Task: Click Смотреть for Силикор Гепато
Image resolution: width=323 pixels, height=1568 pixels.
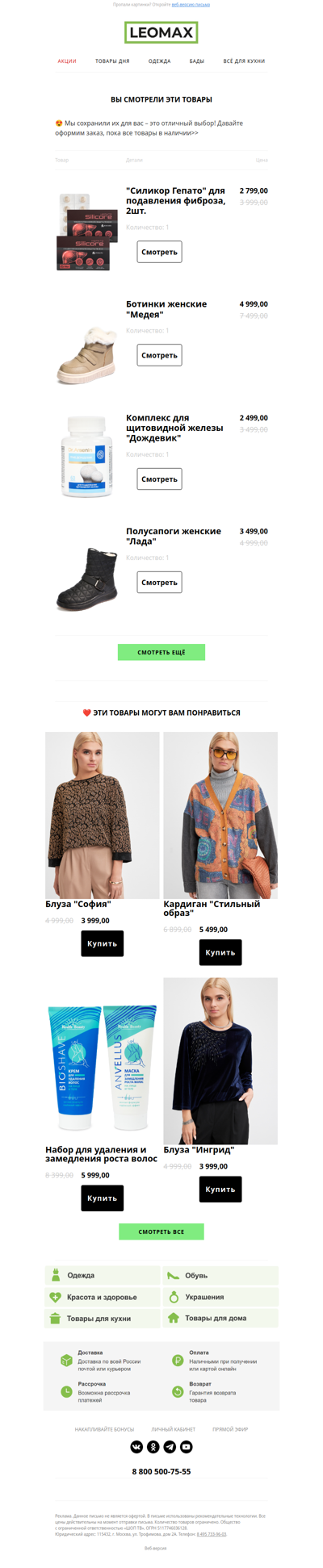Action: [x=159, y=252]
